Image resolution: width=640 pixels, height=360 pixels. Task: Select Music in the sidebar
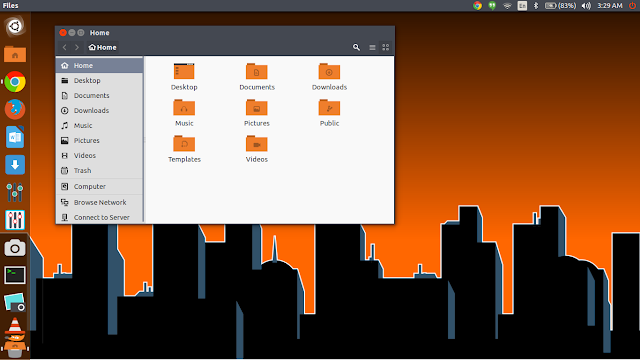tap(100, 126)
